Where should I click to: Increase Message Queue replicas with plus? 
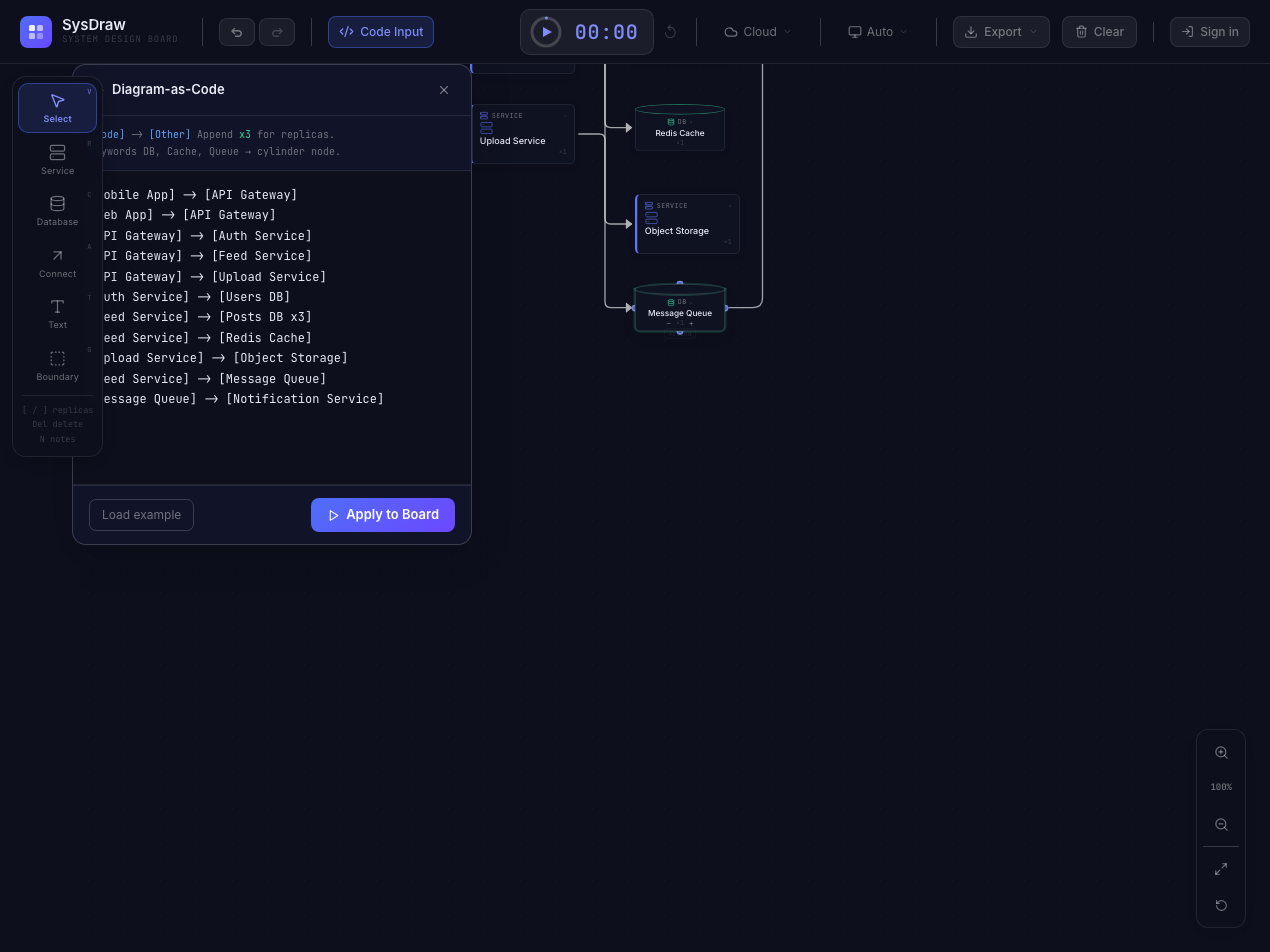(x=691, y=323)
